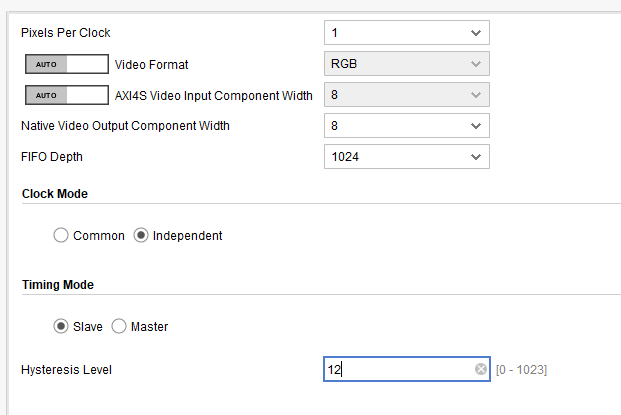
Task: Toggle AUTO switch for AXI4S Video Input Width
Action: click(x=67, y=95)
